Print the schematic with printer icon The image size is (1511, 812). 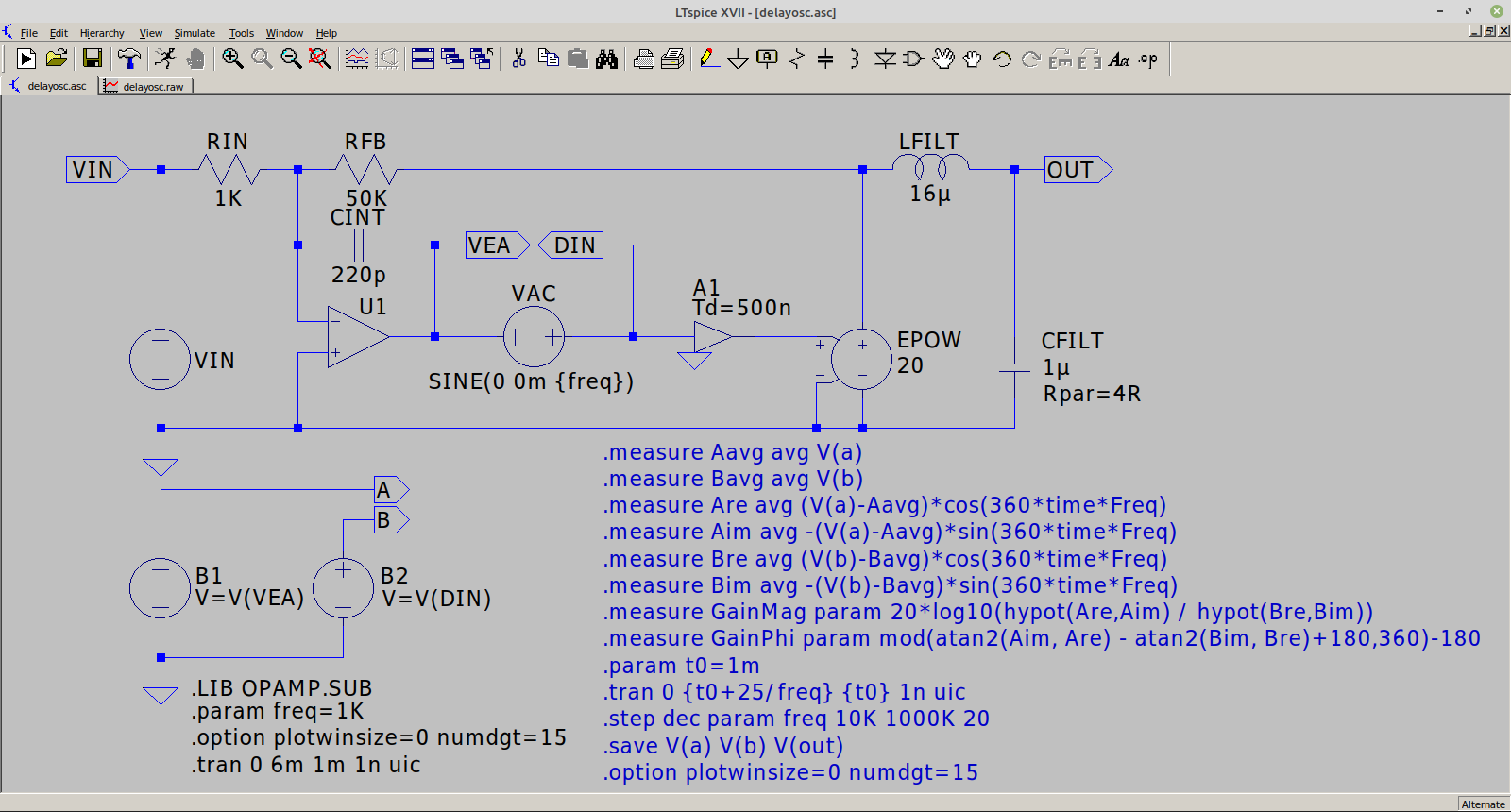click(x=672, y=59)
